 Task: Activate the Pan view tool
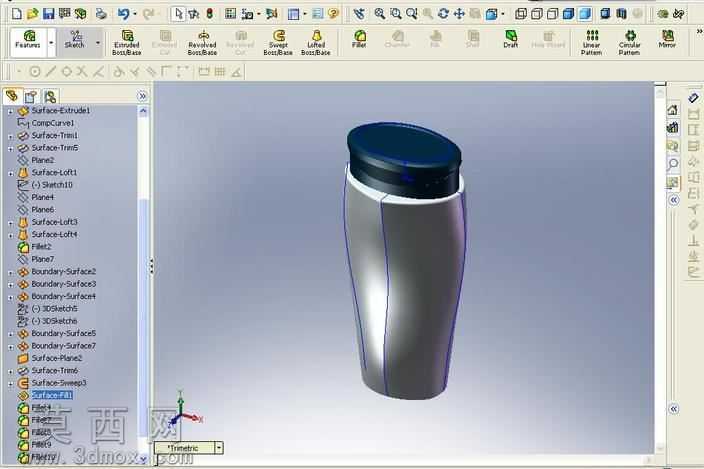click(459, 14)
